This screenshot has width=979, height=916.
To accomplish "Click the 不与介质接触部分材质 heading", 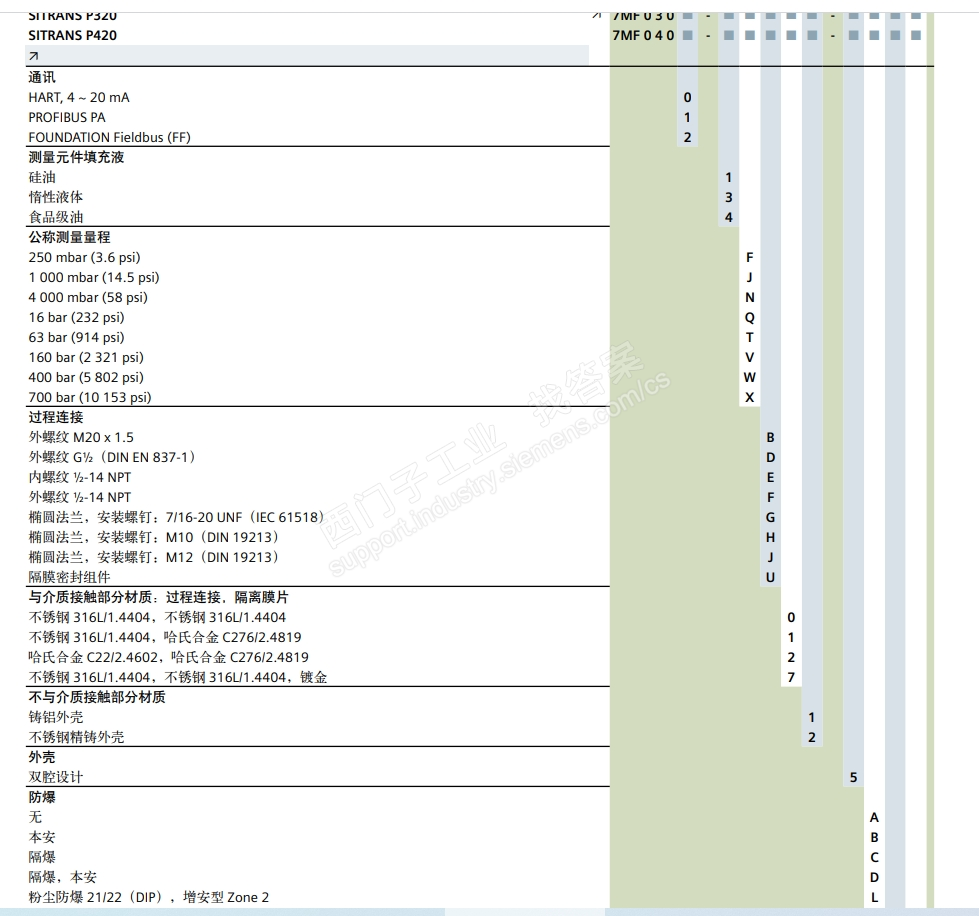I will tap(97, 697).
